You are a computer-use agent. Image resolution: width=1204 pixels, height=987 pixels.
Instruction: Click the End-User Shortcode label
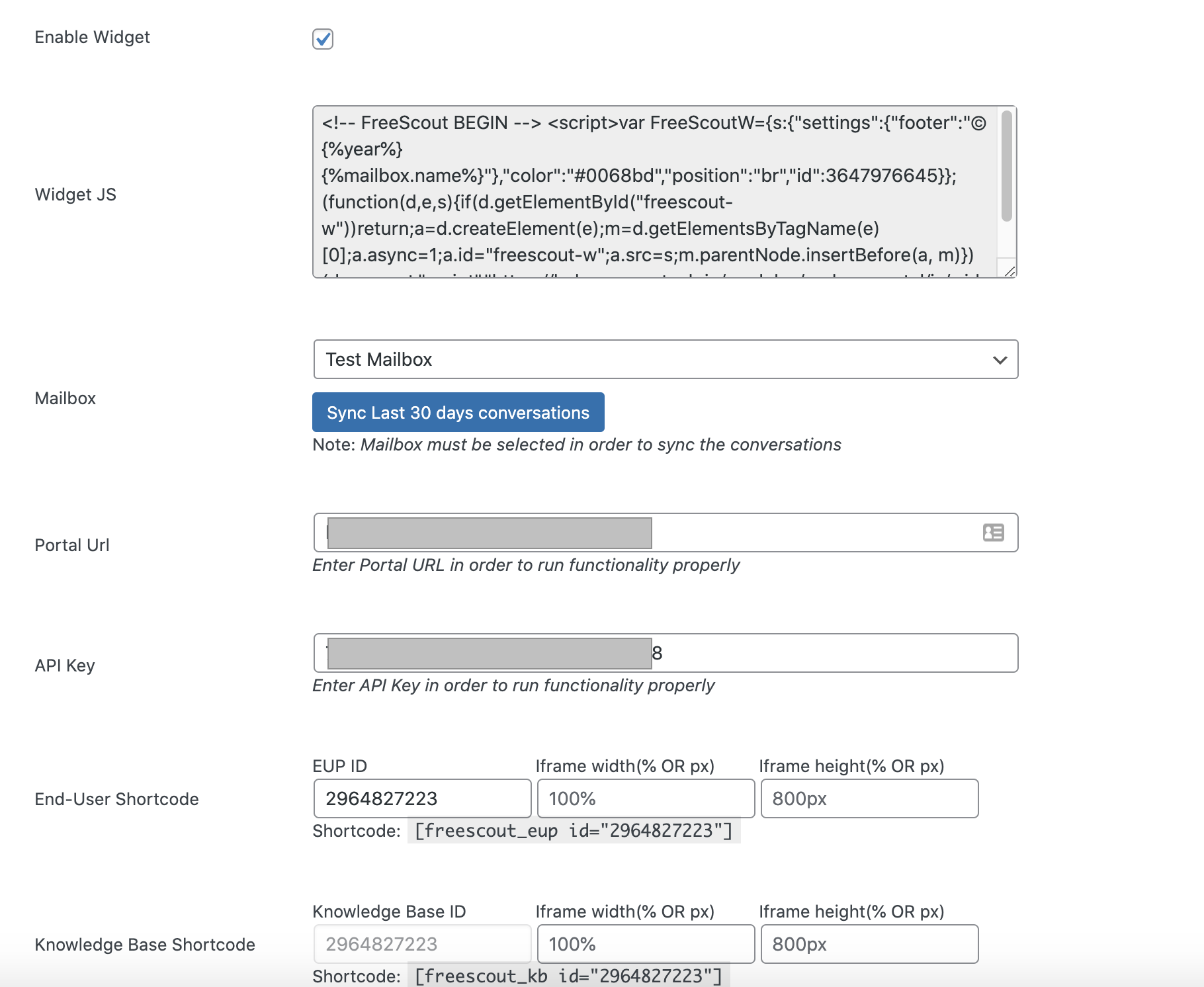coord(116,799)
